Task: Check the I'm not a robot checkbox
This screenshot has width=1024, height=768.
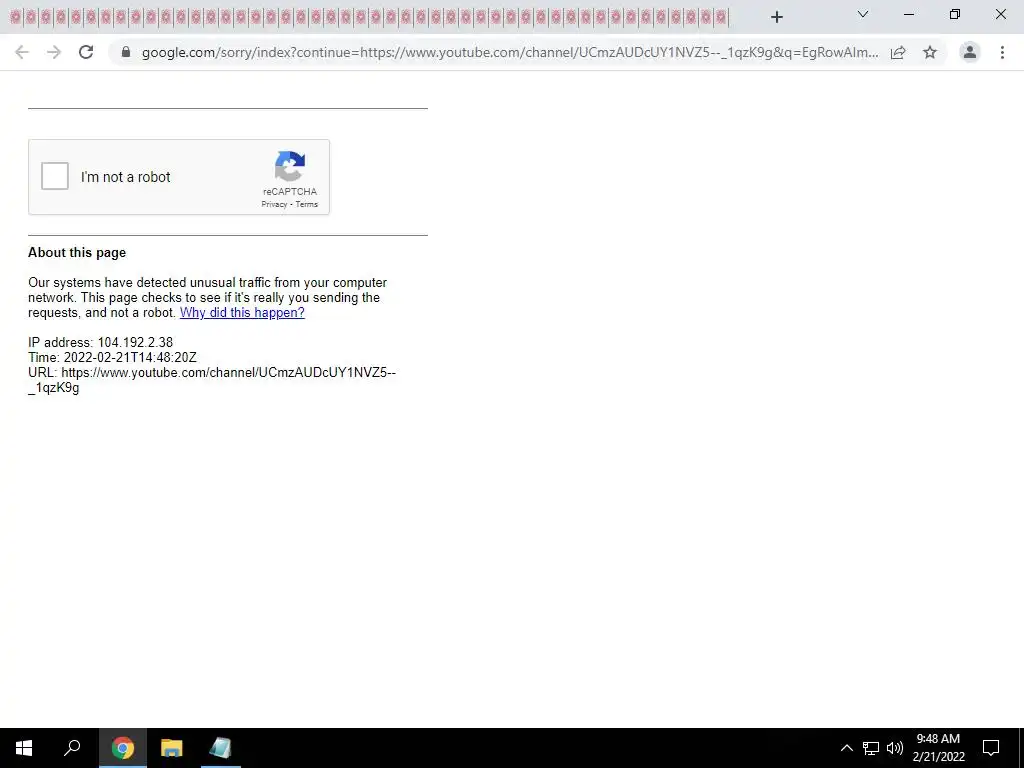Action: click(55, 176)
